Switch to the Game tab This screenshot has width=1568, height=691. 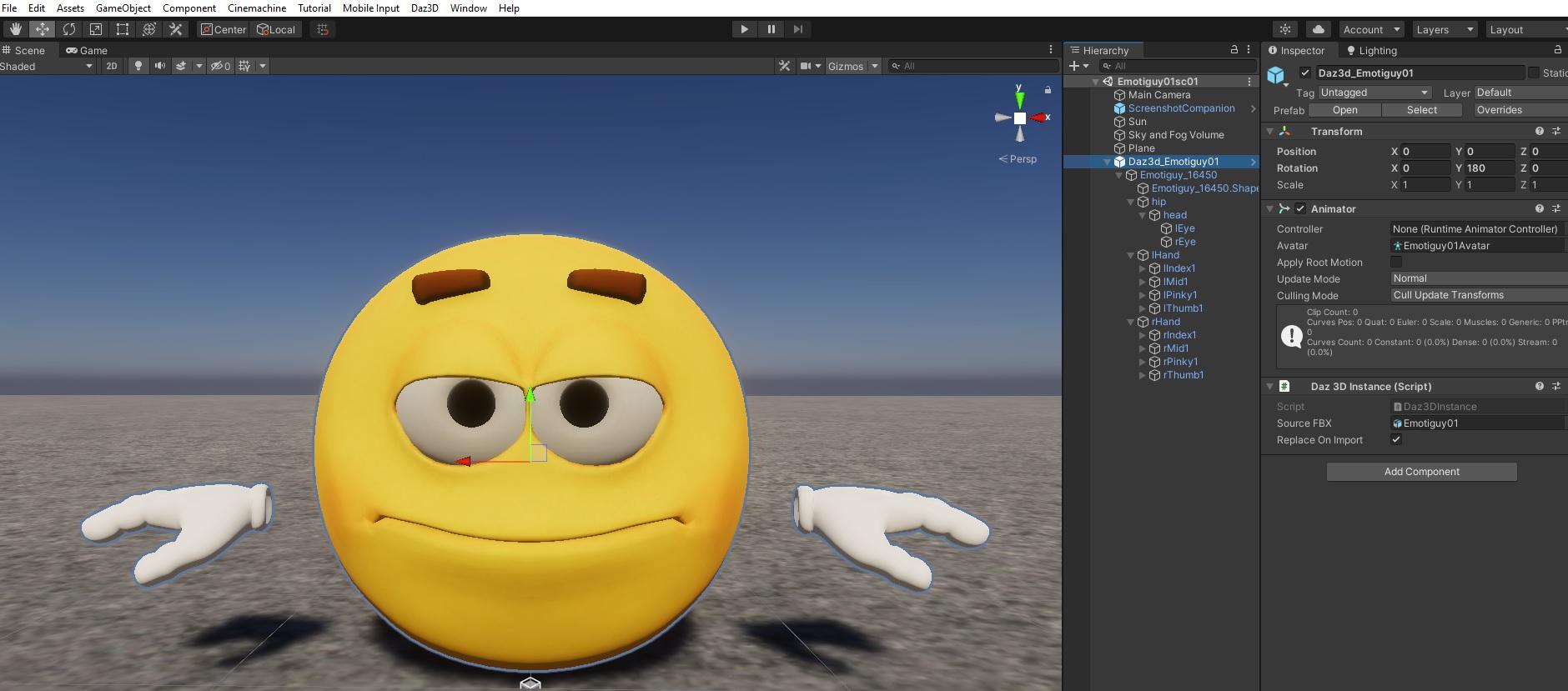point(87,50)
